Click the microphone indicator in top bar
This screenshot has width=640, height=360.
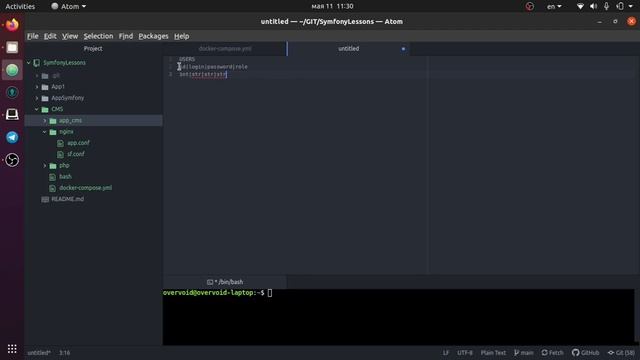pos(607,6)
